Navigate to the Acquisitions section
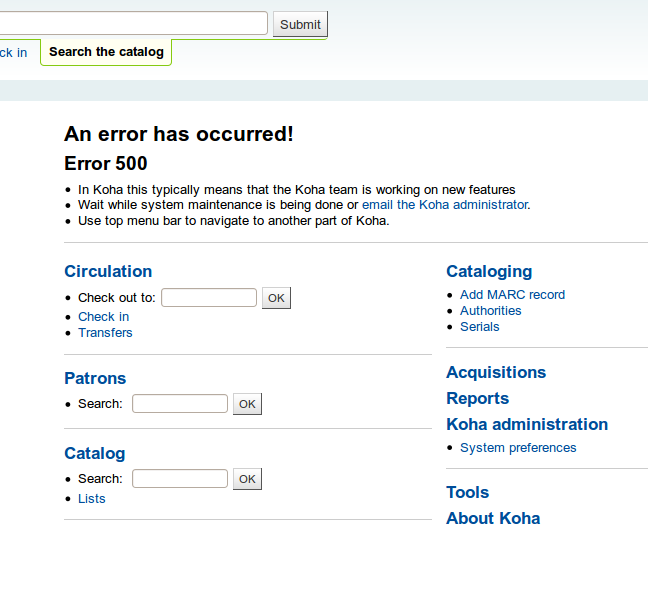This screenshot has width=648, height=593. [x=496, y=372]
